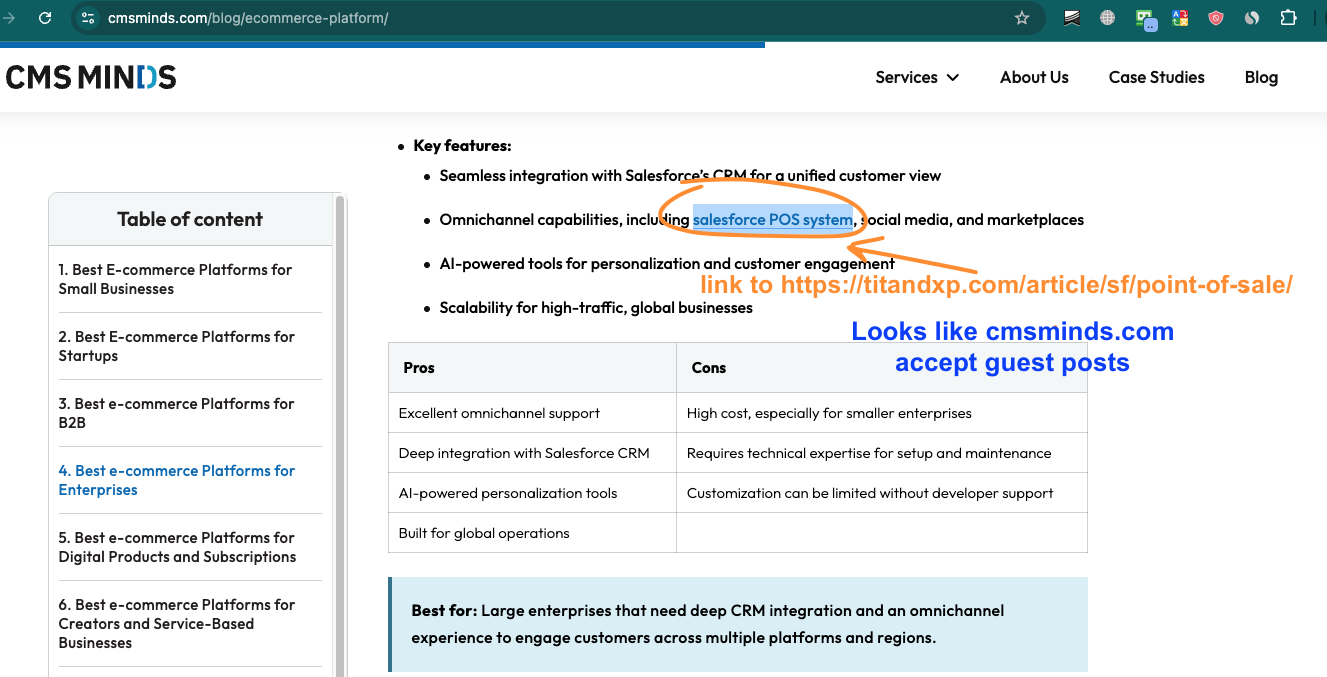The height and width of the screenshot is (677, 1327).
Task: Open the browser Extensions puzzle icon
Action: [1288, 18]
